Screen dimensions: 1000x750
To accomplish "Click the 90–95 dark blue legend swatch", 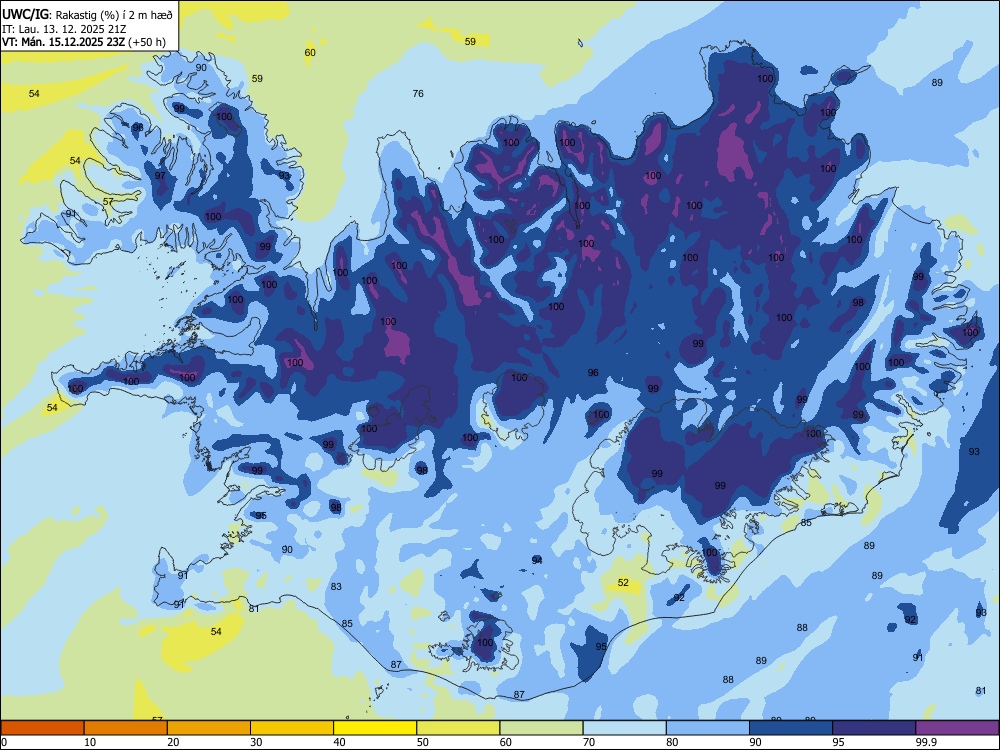I will click(791, 728).
